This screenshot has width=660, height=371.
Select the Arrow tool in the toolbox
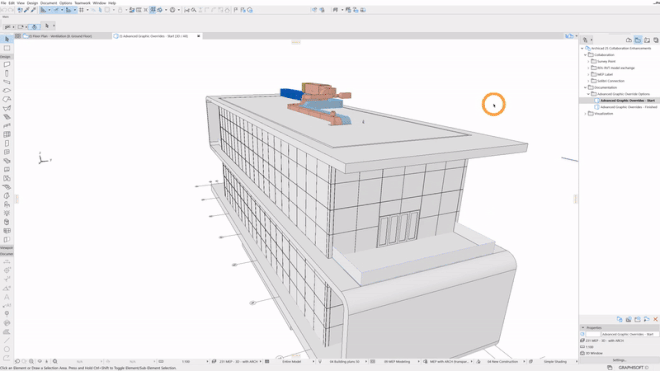pos(7,39)
